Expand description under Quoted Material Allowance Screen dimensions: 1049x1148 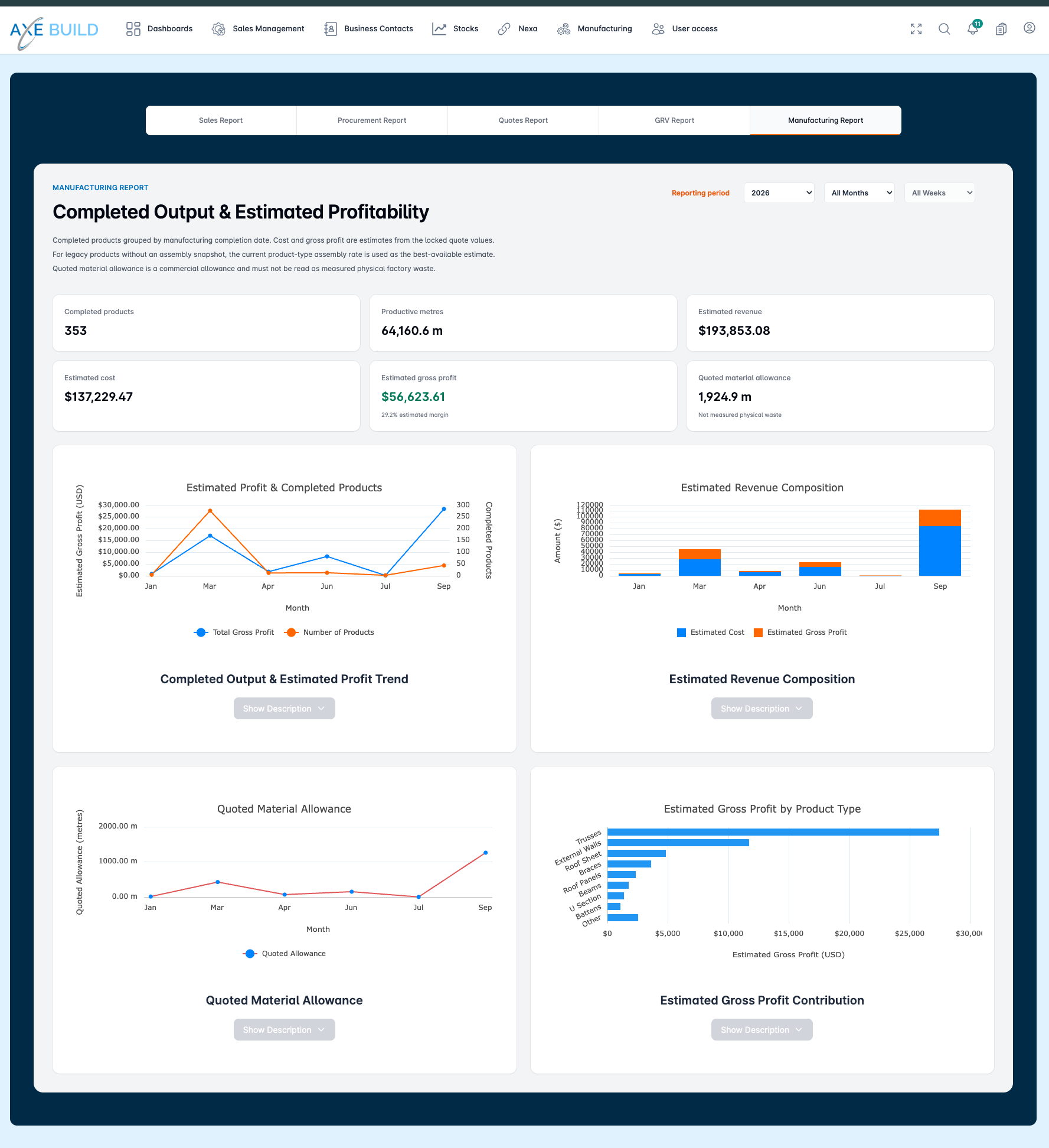pos(285,1030)
